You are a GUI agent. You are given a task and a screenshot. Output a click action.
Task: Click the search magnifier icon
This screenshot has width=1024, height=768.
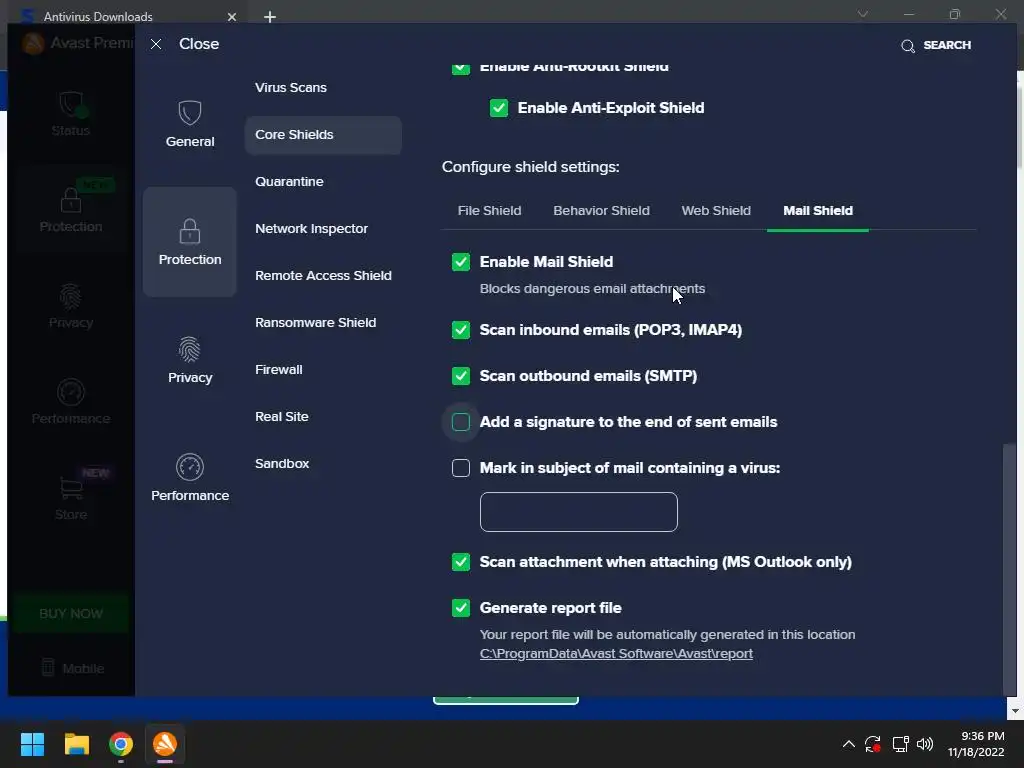908,46
